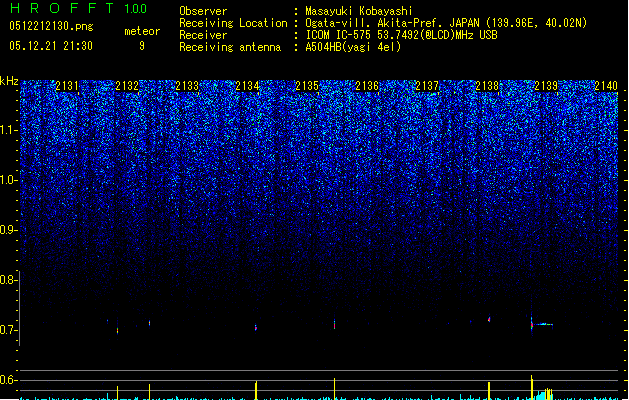Select the file name 0512212130.png

(x=51, y=26)
